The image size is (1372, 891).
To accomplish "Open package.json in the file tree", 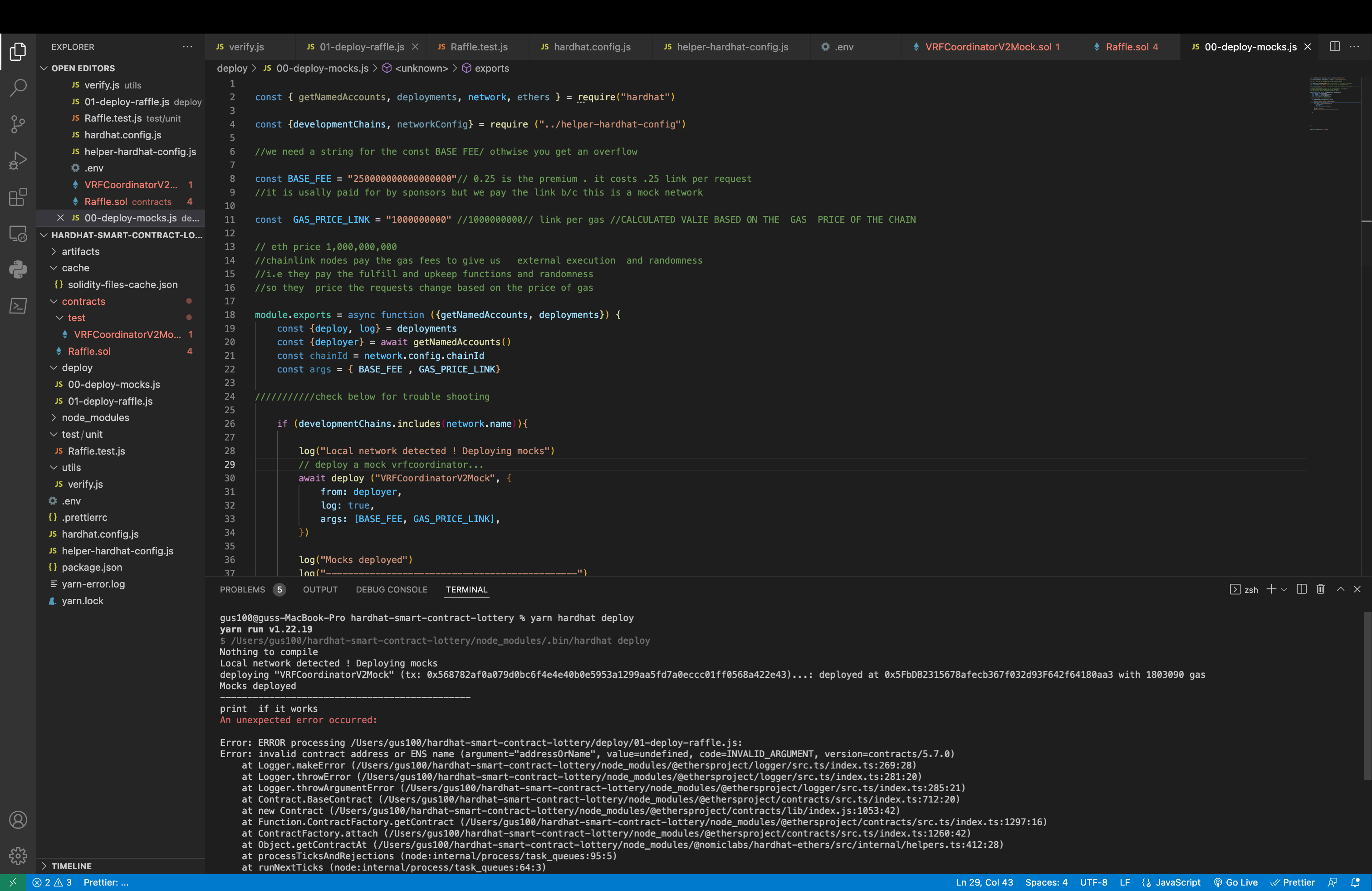I will (x=121, y=567).
